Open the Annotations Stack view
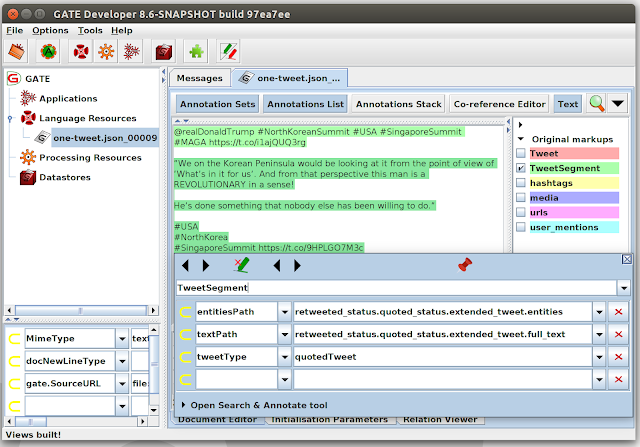The image size is (640, 447). 398,104
